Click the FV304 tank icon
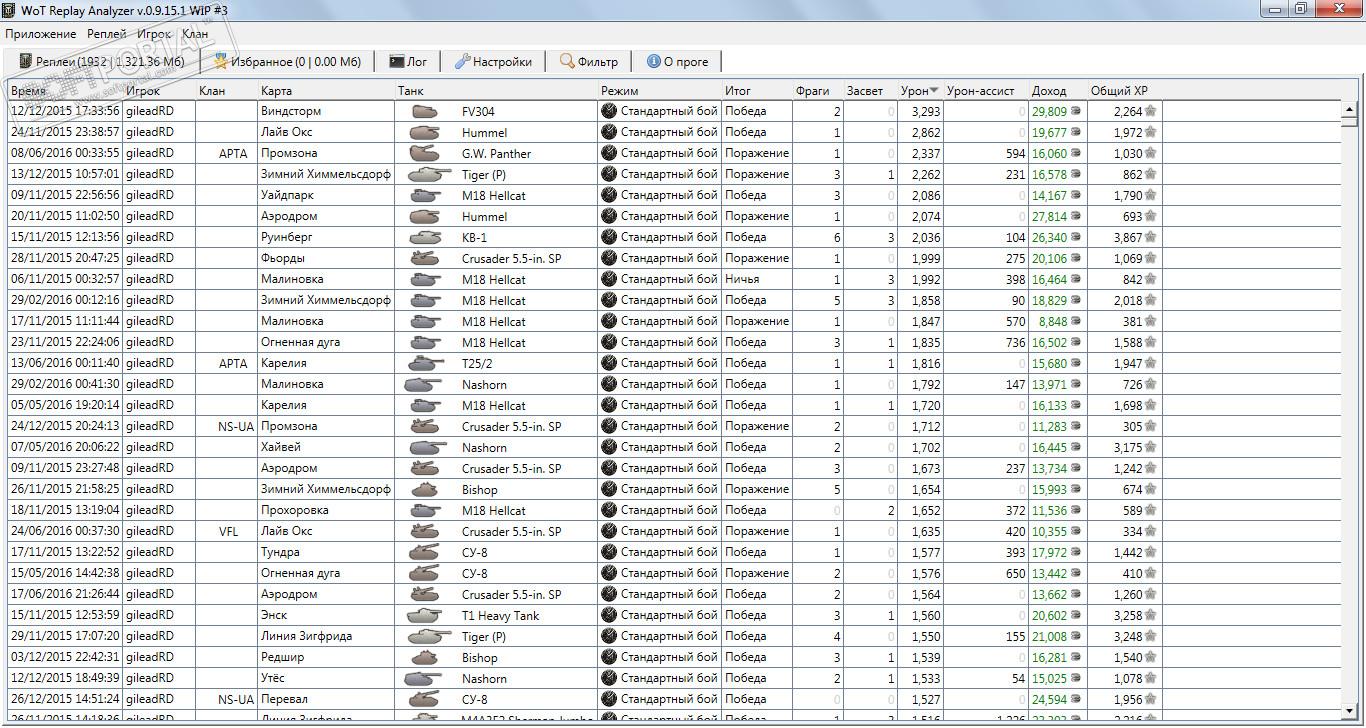The height and width of the screenshot is (728, 1366). 425,112
